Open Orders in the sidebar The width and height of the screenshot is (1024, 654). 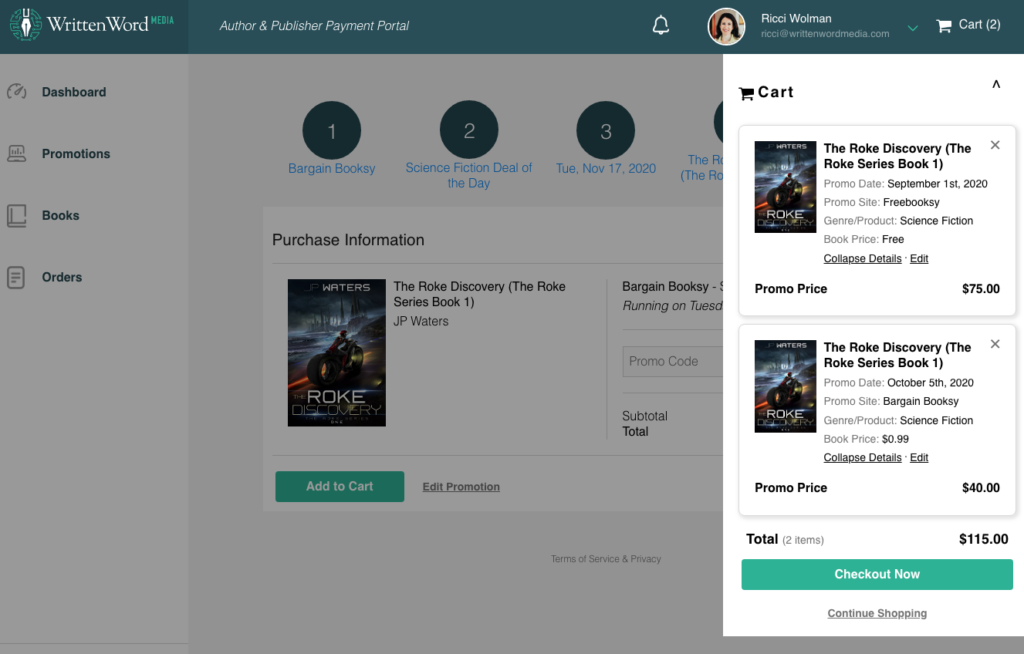(x=62, y=277)
